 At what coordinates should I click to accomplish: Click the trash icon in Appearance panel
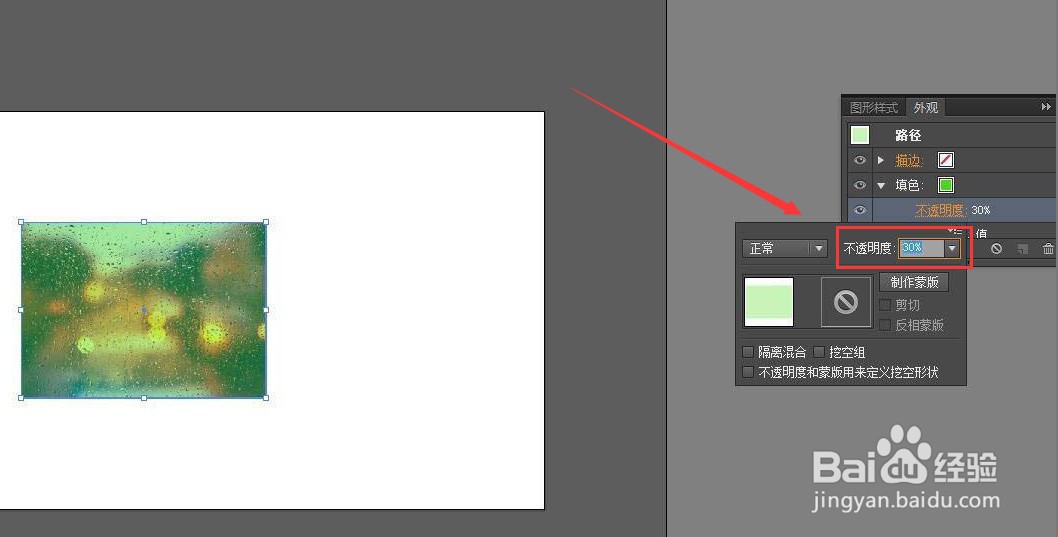[1048, 249]
